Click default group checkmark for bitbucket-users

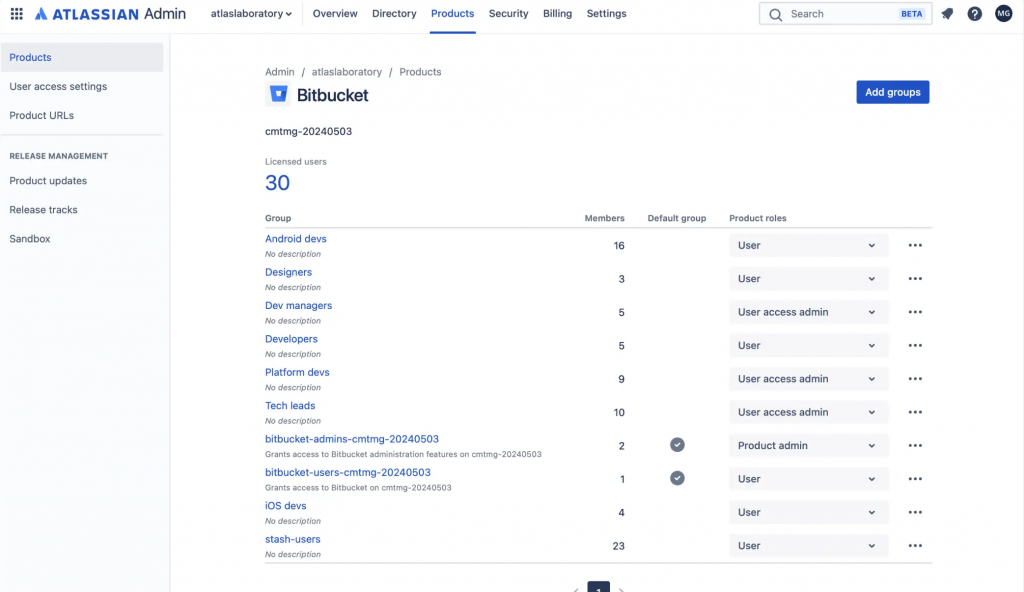point(677,478)
